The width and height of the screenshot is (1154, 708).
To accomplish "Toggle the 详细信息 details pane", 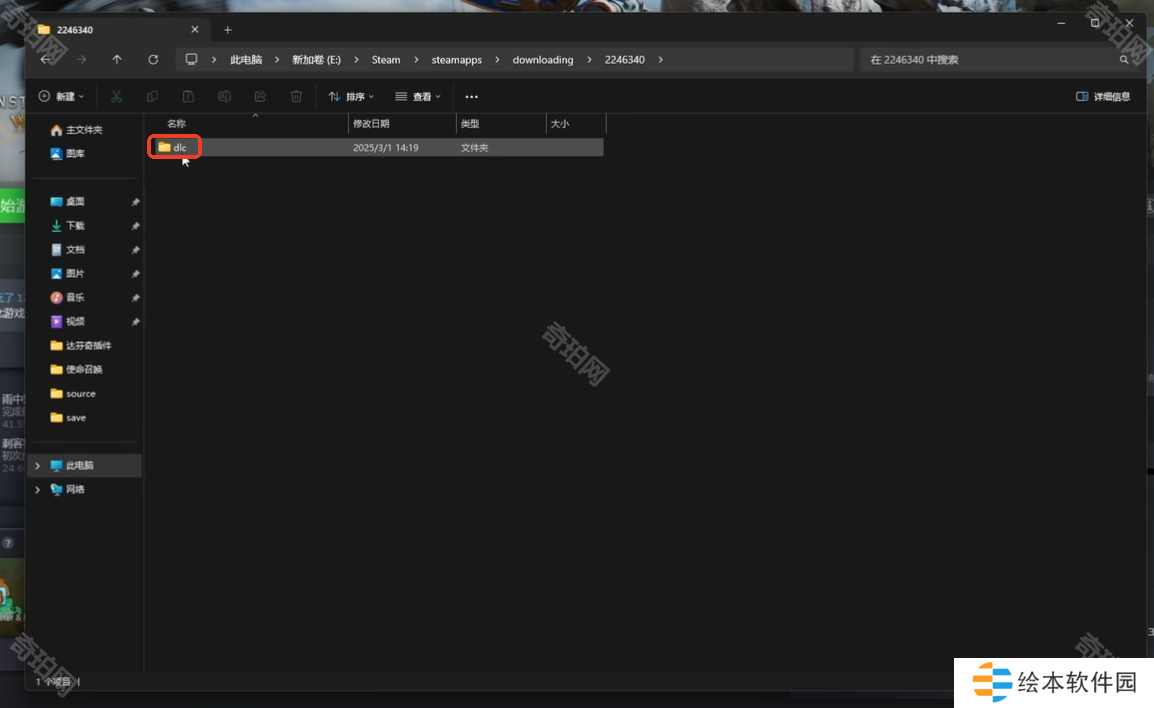I will coord(1103,97).
